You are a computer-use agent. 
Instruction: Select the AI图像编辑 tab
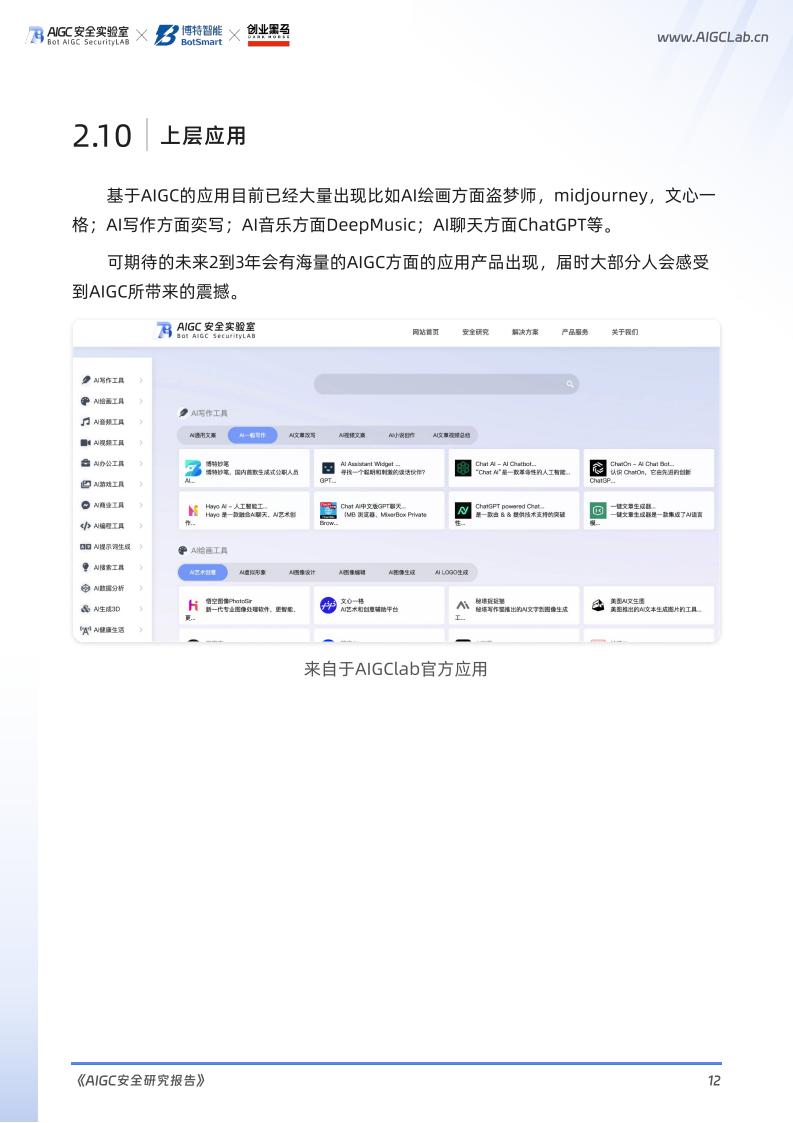point(352,573)
